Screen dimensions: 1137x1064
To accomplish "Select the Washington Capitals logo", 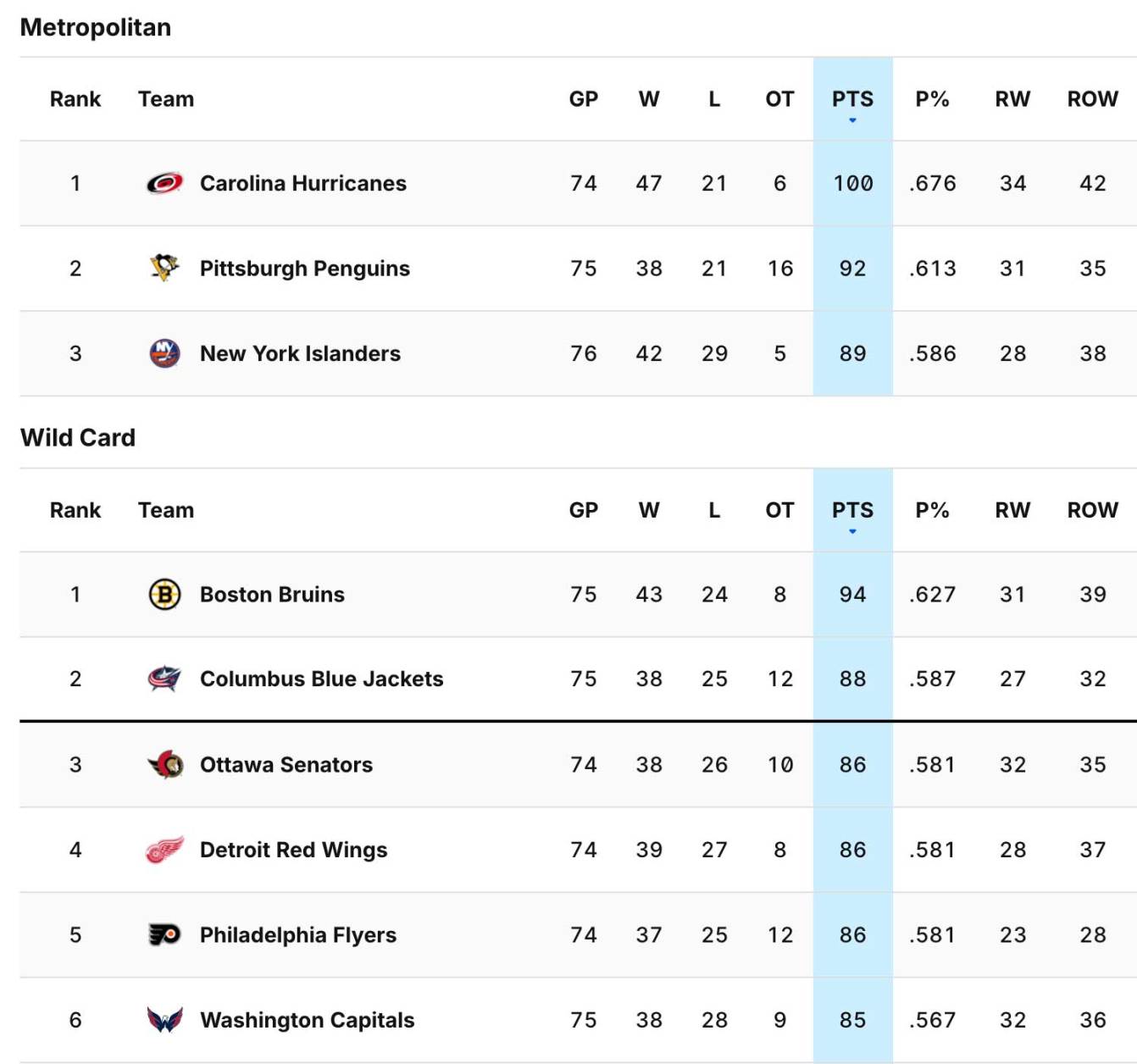I will [x=165, y=1020].
